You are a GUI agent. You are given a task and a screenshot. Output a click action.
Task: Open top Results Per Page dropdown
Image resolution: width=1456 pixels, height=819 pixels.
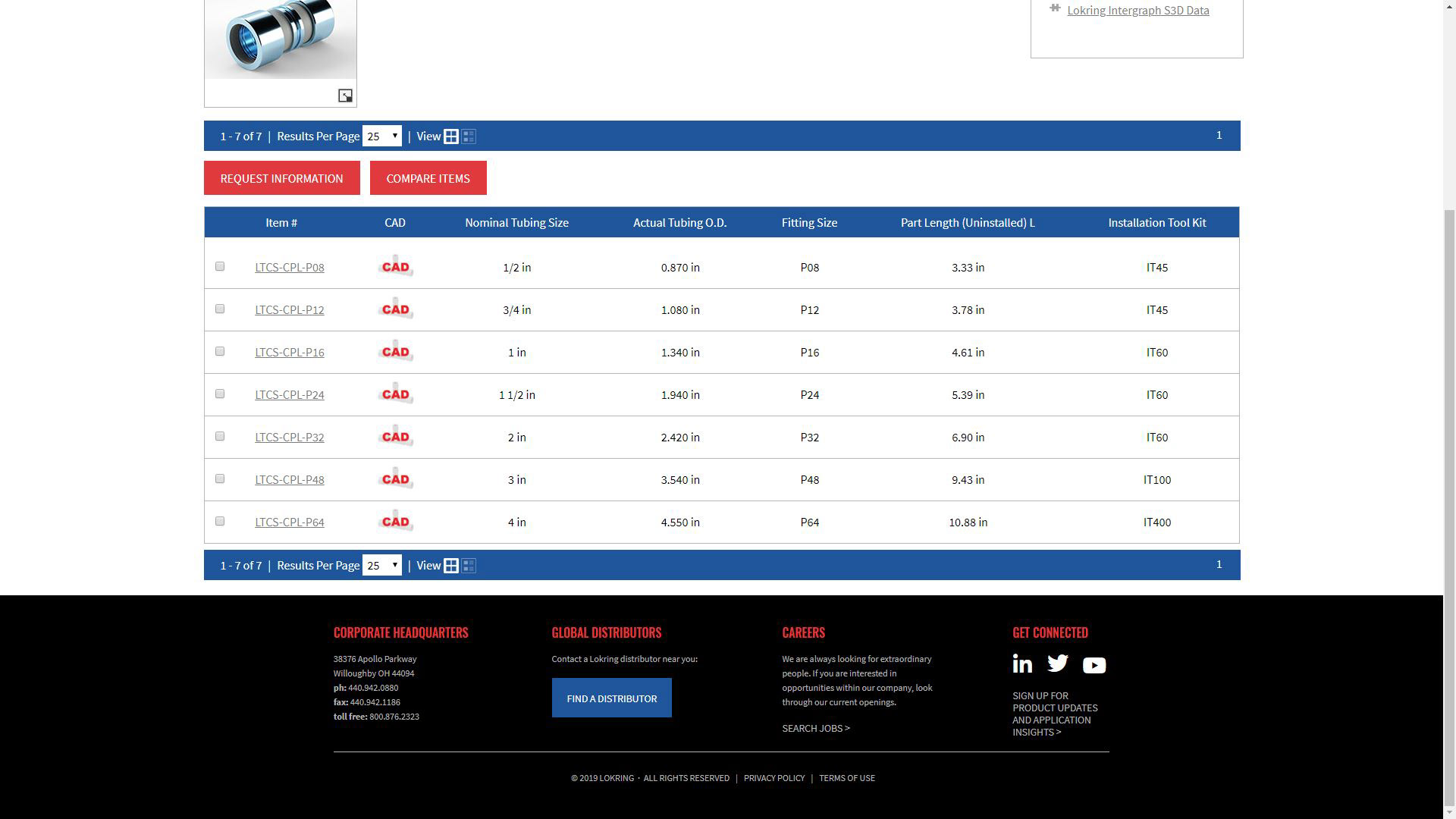381,136
